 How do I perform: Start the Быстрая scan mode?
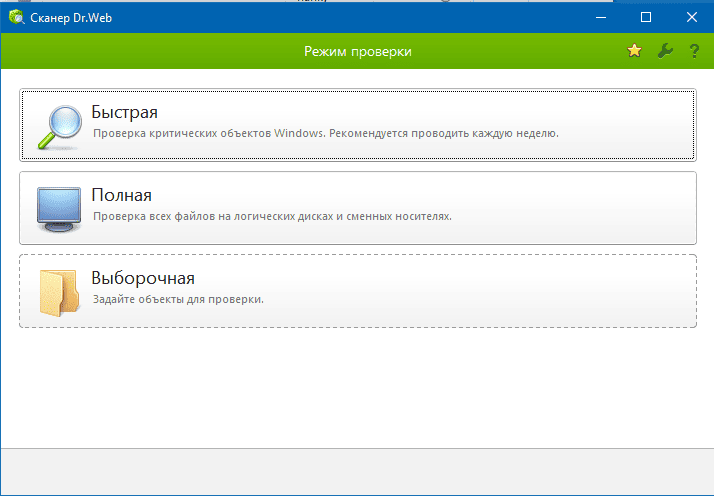[358, 125]
